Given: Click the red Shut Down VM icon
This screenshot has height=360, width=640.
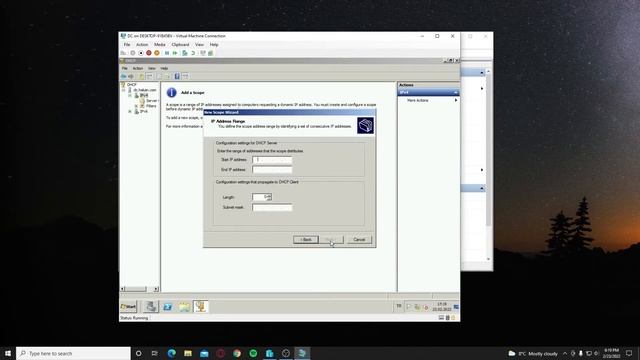Looking at the screenshot, I should 149,53.
